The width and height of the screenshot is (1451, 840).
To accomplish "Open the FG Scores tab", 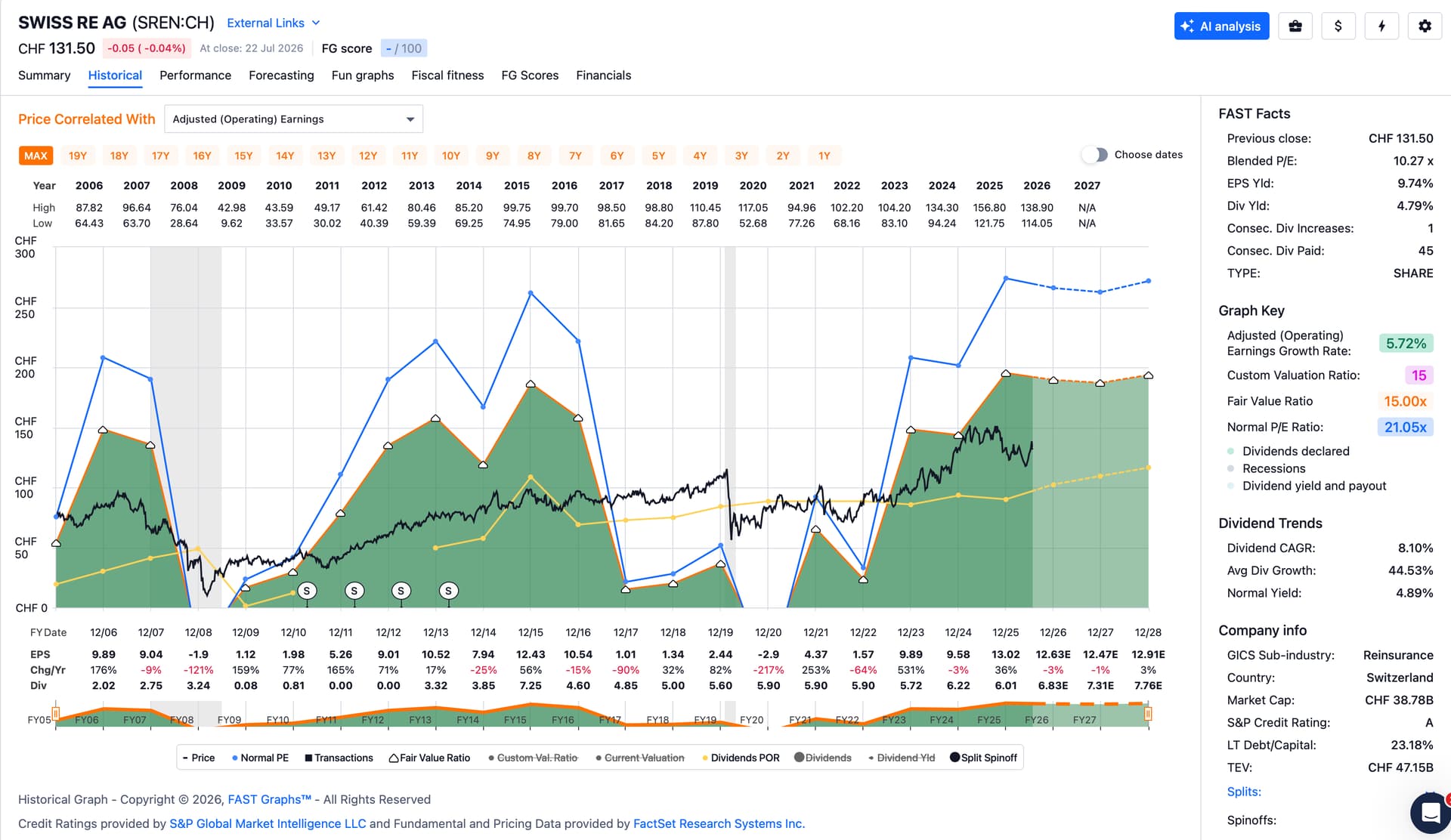I will [530, 76].
